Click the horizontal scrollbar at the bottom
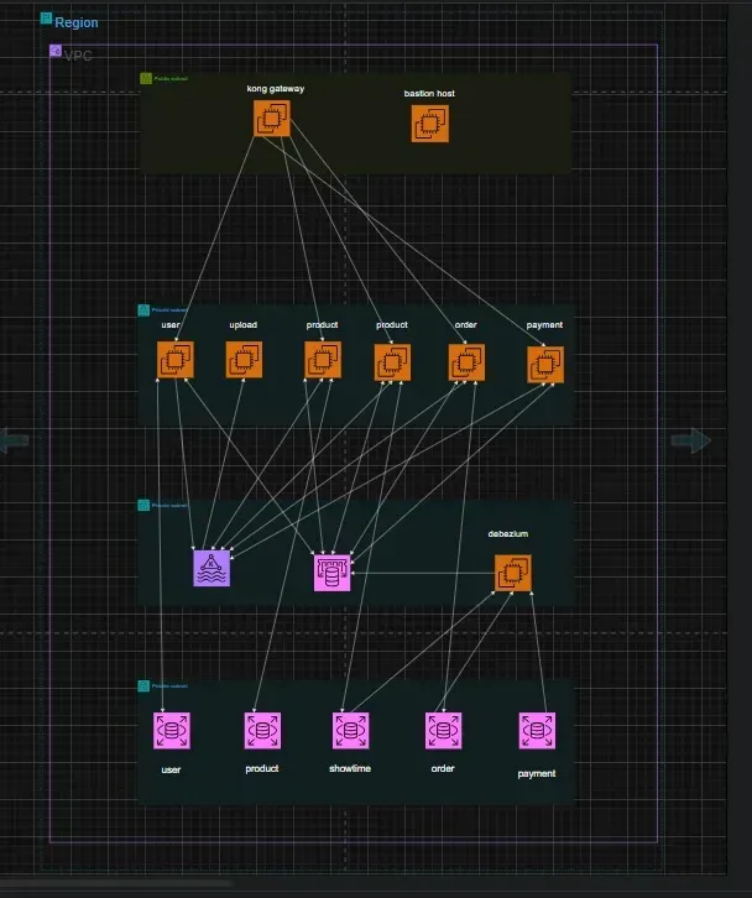Viewport: 753px width, 899px height. 118,883
